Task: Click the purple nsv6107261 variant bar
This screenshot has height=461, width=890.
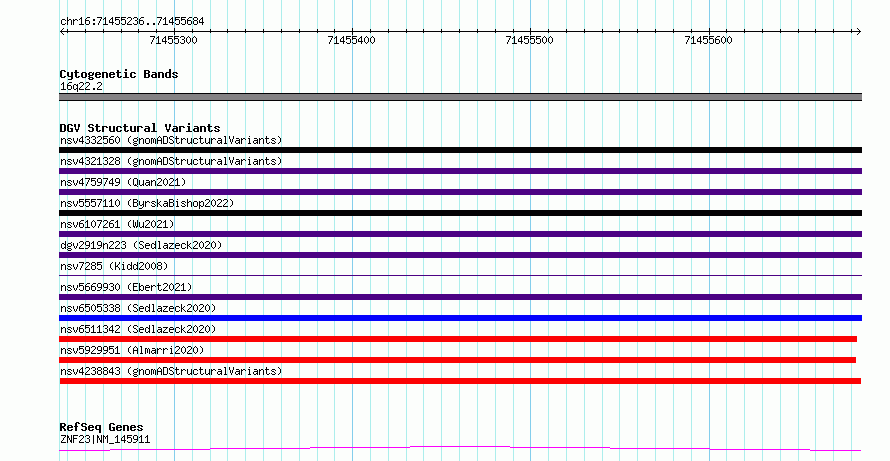Action: (460, 234)
